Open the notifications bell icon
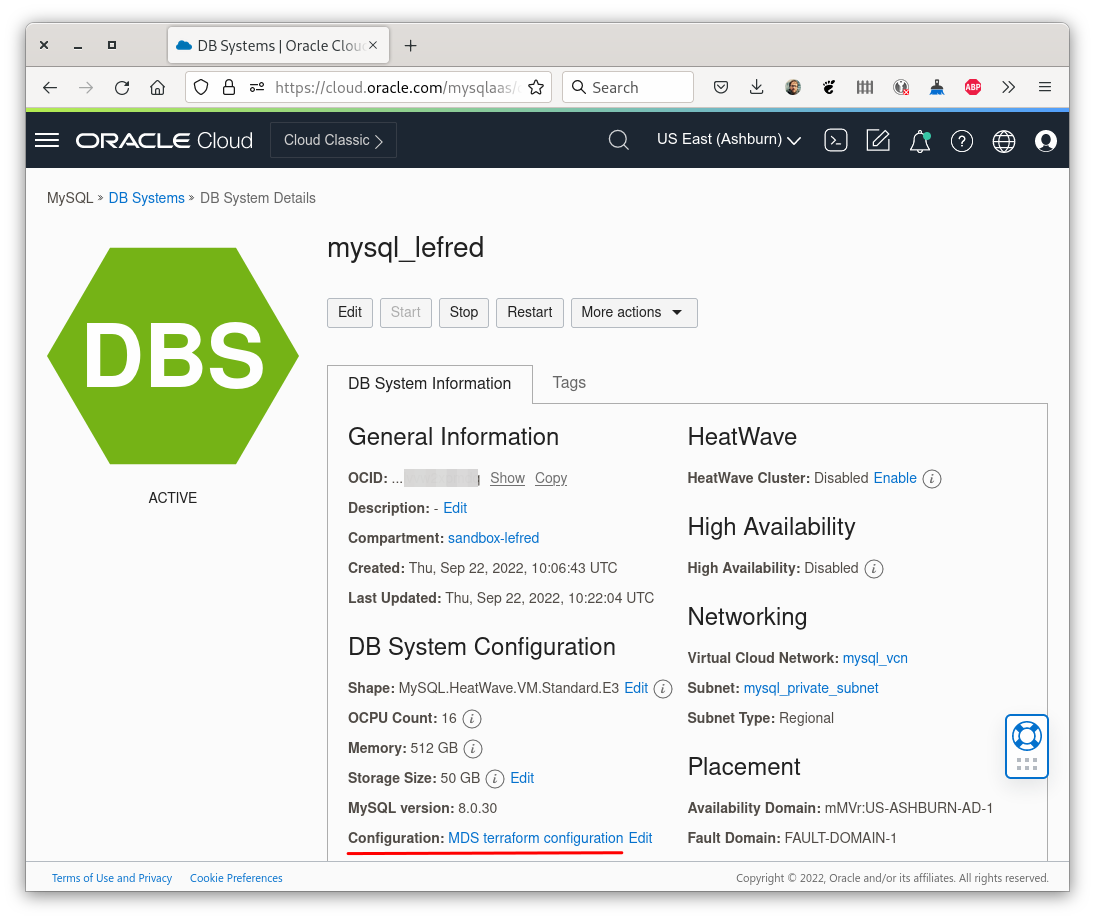1095x920 pixels. pos(920,141)
